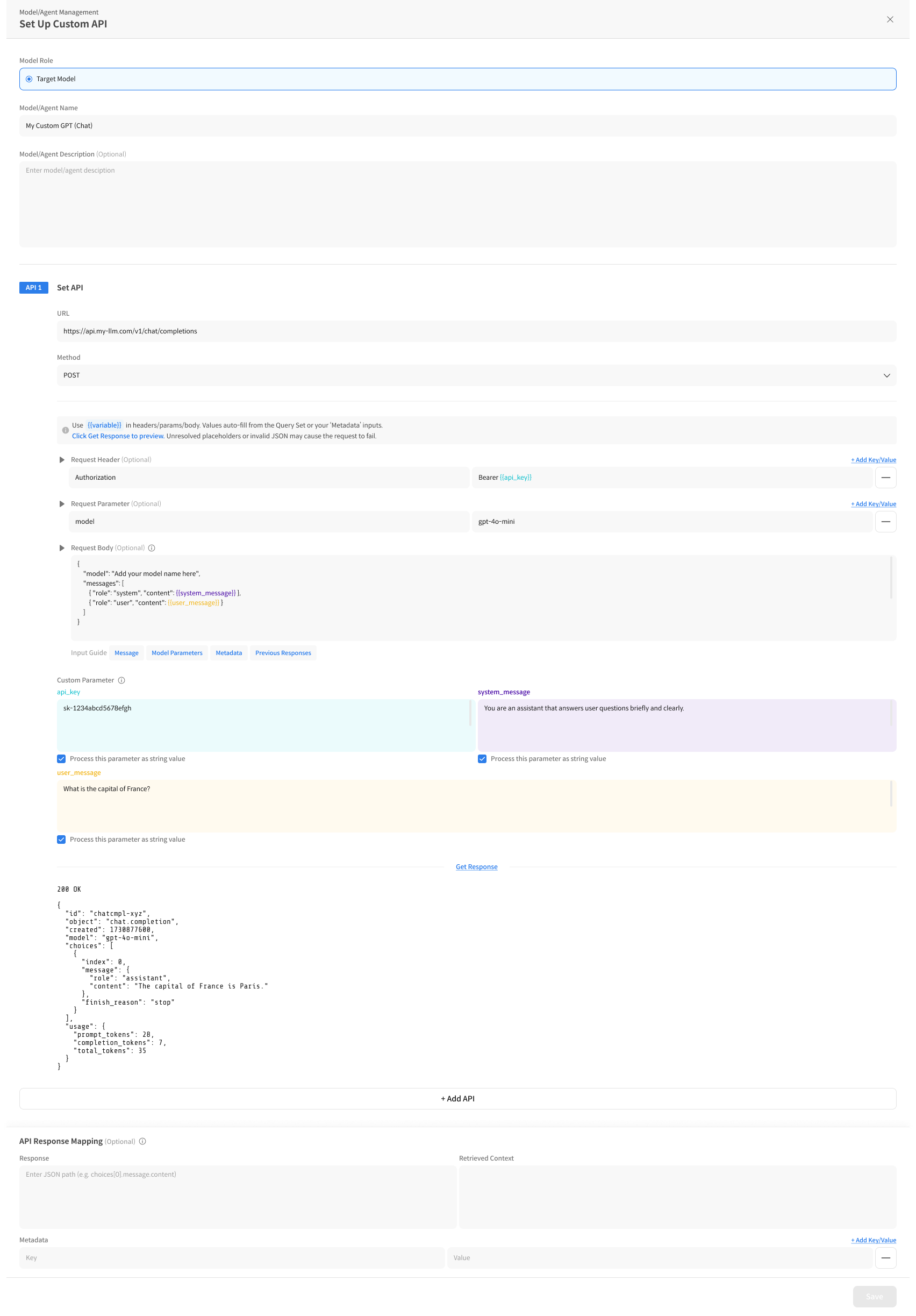916x1316 pixels.
Task: Click the info icon in the variable hint
Action: tap(65, 430)
